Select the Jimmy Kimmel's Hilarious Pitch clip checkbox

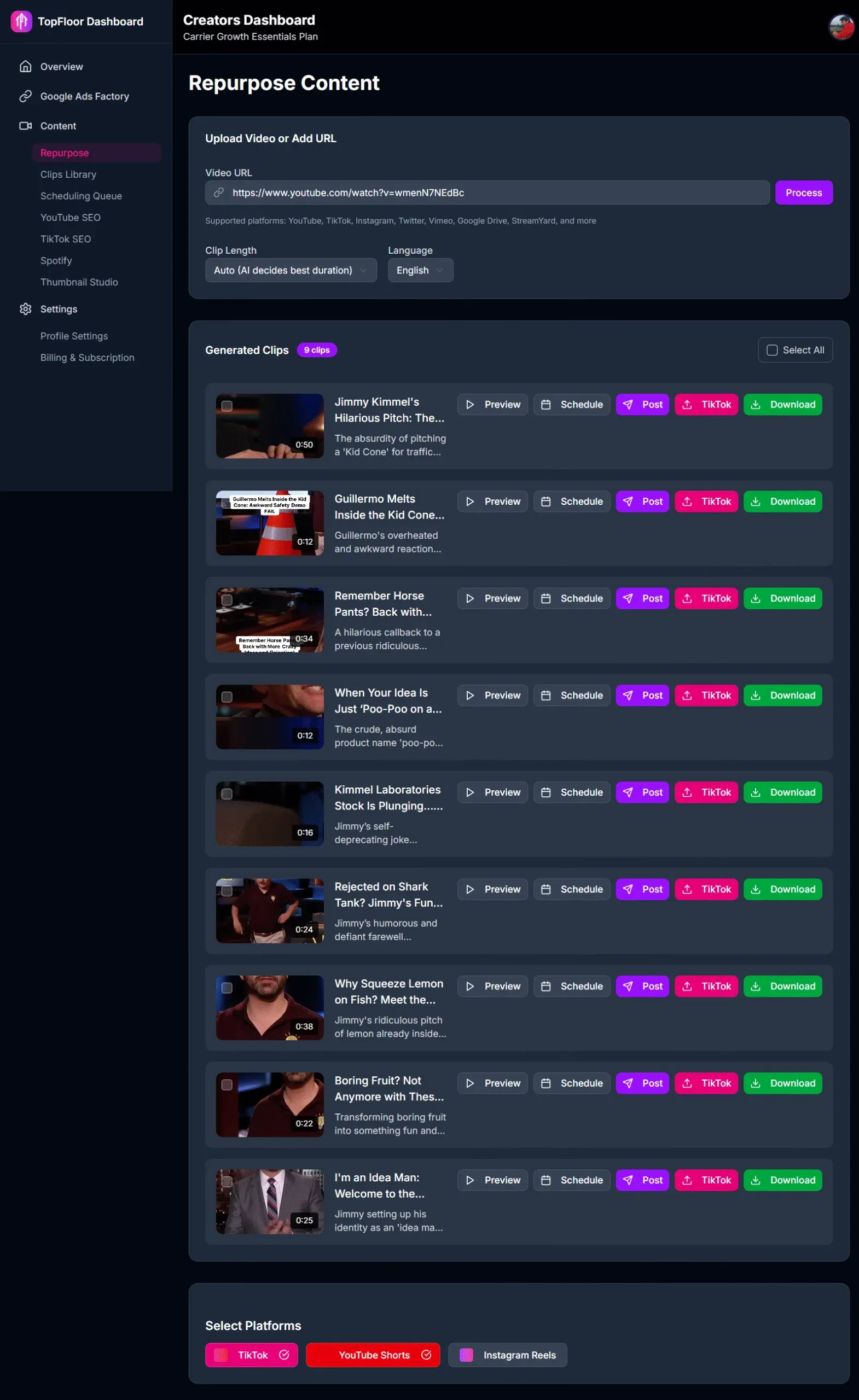(x=227, y=406)
